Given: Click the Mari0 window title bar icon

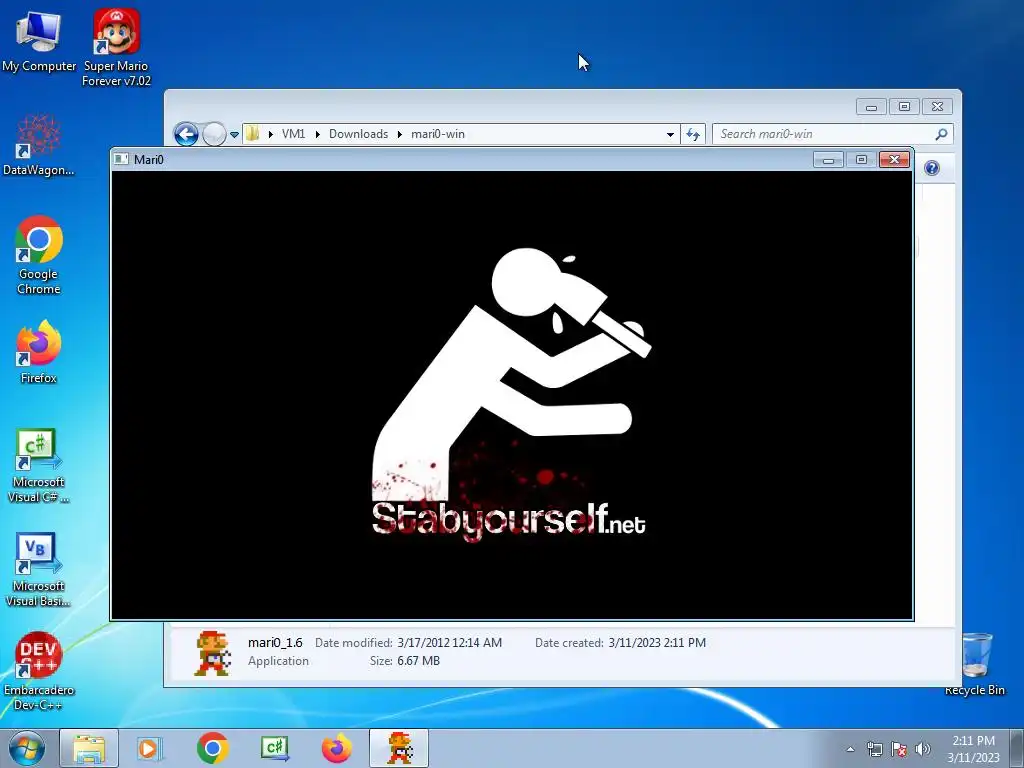Looking at the screenshot, I should 121,159.
